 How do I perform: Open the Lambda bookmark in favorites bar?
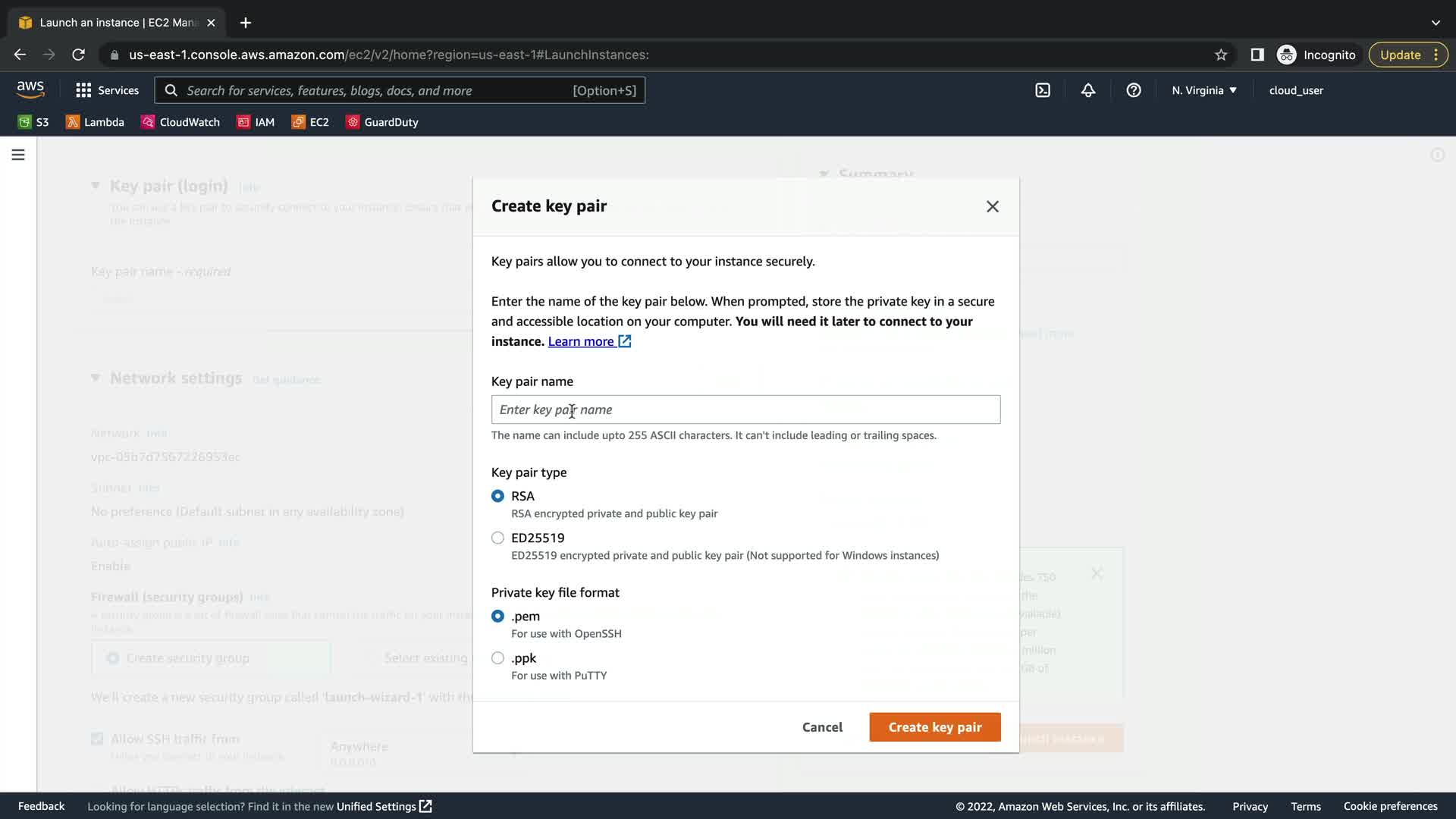point(96,122)
